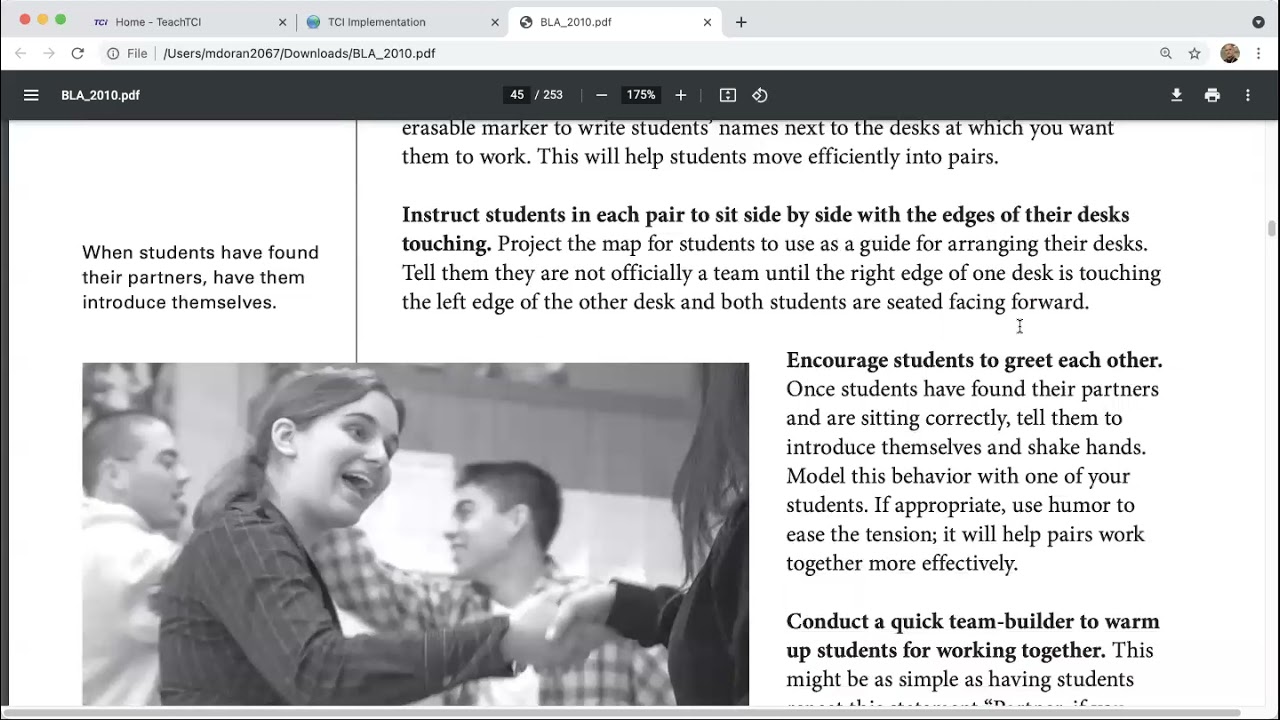
Task: Select the BLA_2010.pdf tab
Action: 614,22
